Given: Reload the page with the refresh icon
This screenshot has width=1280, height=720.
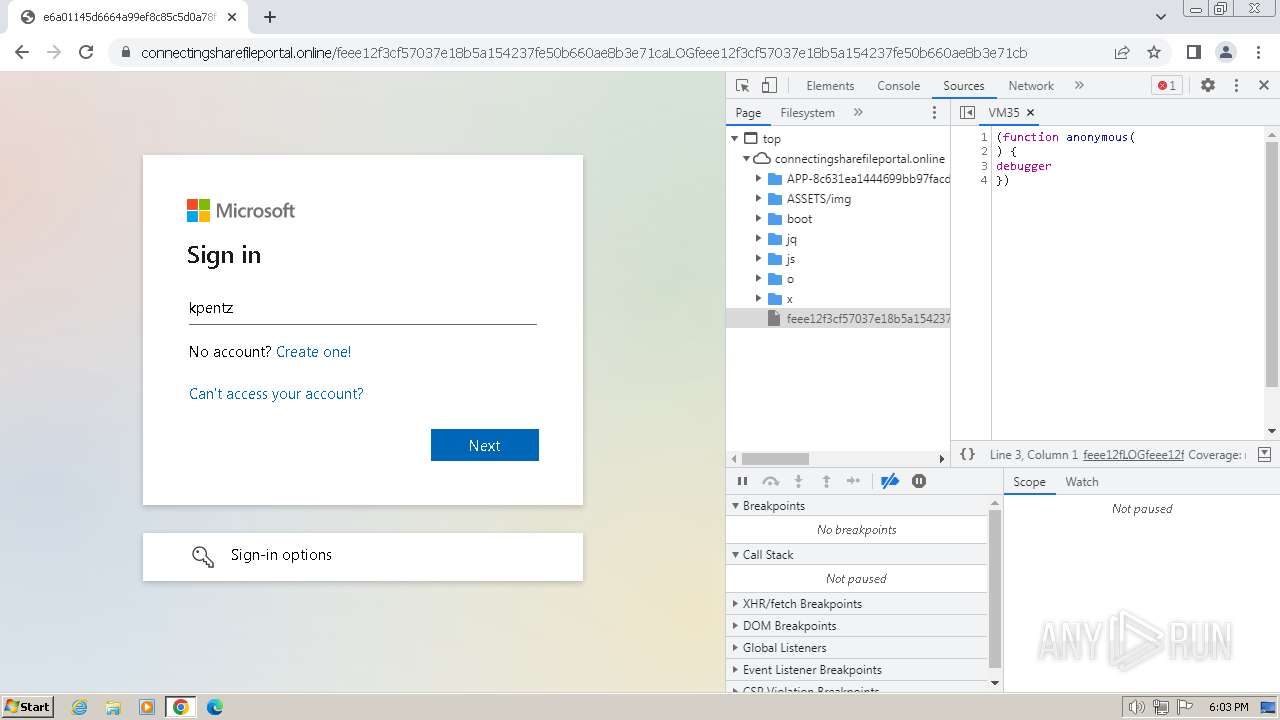Looking at the screenshot, I should (x=86, y=52).
